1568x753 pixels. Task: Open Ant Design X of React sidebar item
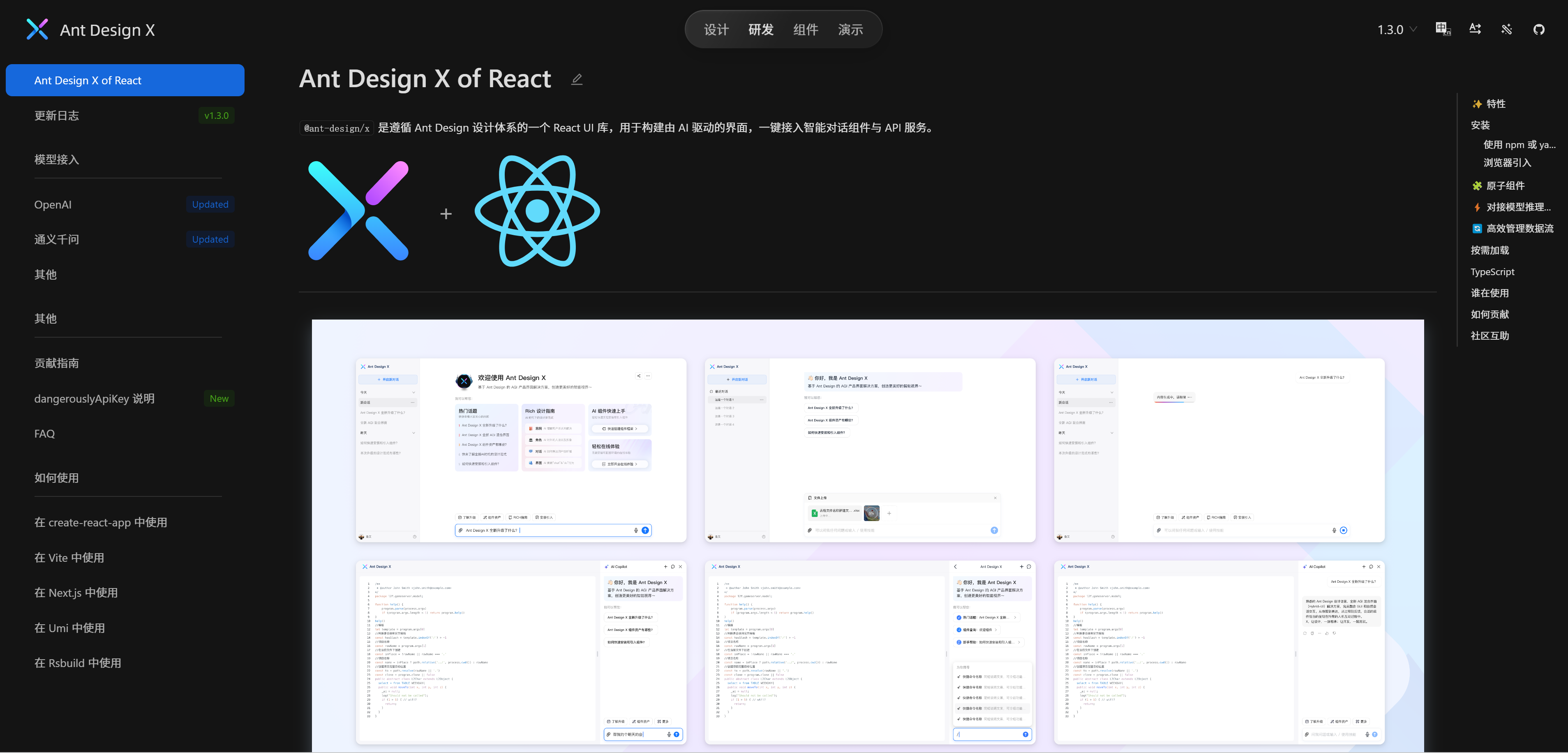pos(125,81)
